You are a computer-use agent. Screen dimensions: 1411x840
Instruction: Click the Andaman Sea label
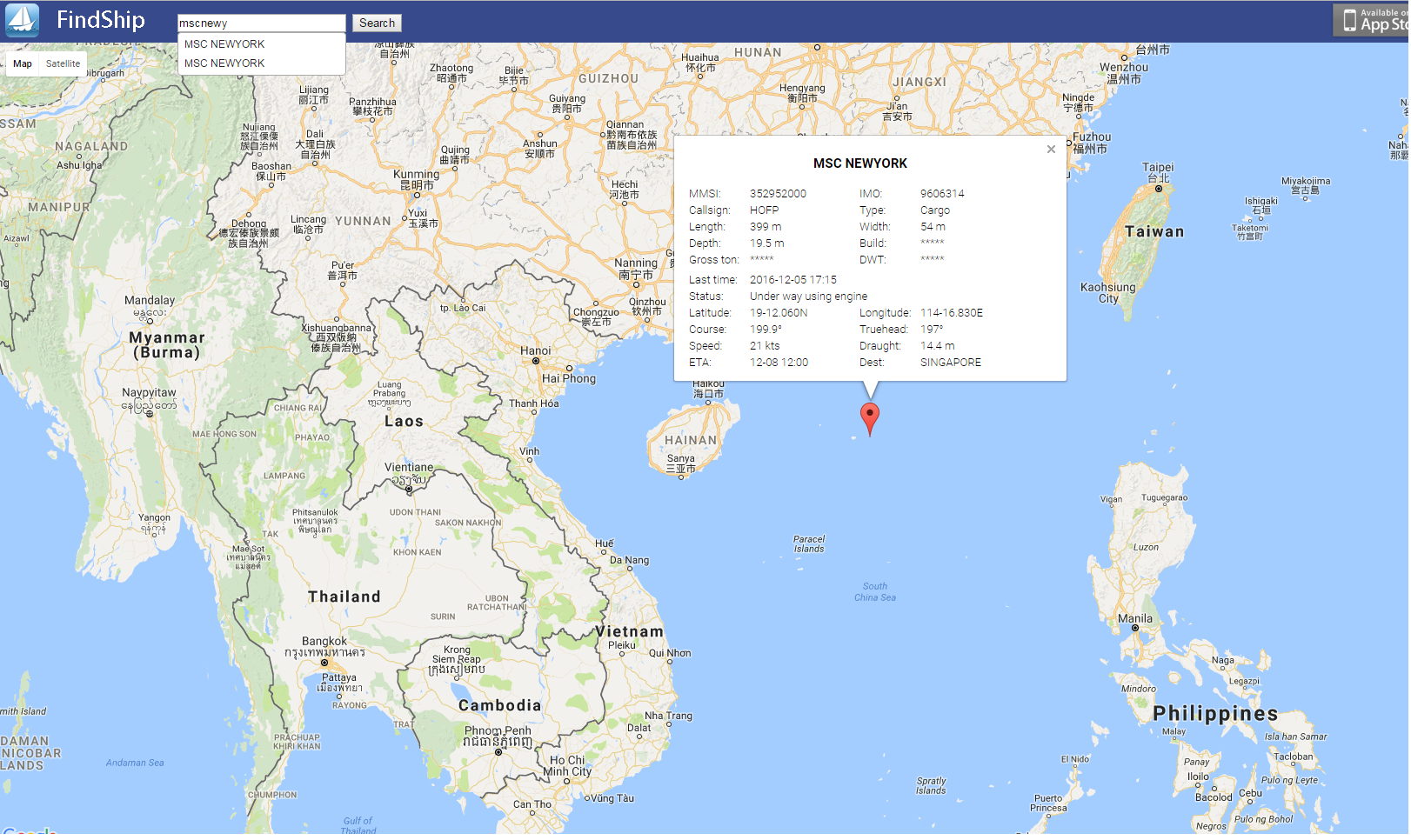(x=135, y=763)
